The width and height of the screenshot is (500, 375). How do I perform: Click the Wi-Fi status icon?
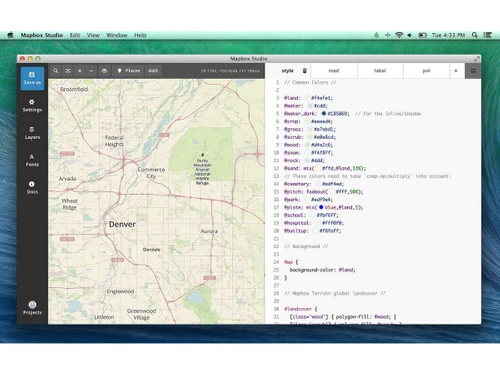399,35
